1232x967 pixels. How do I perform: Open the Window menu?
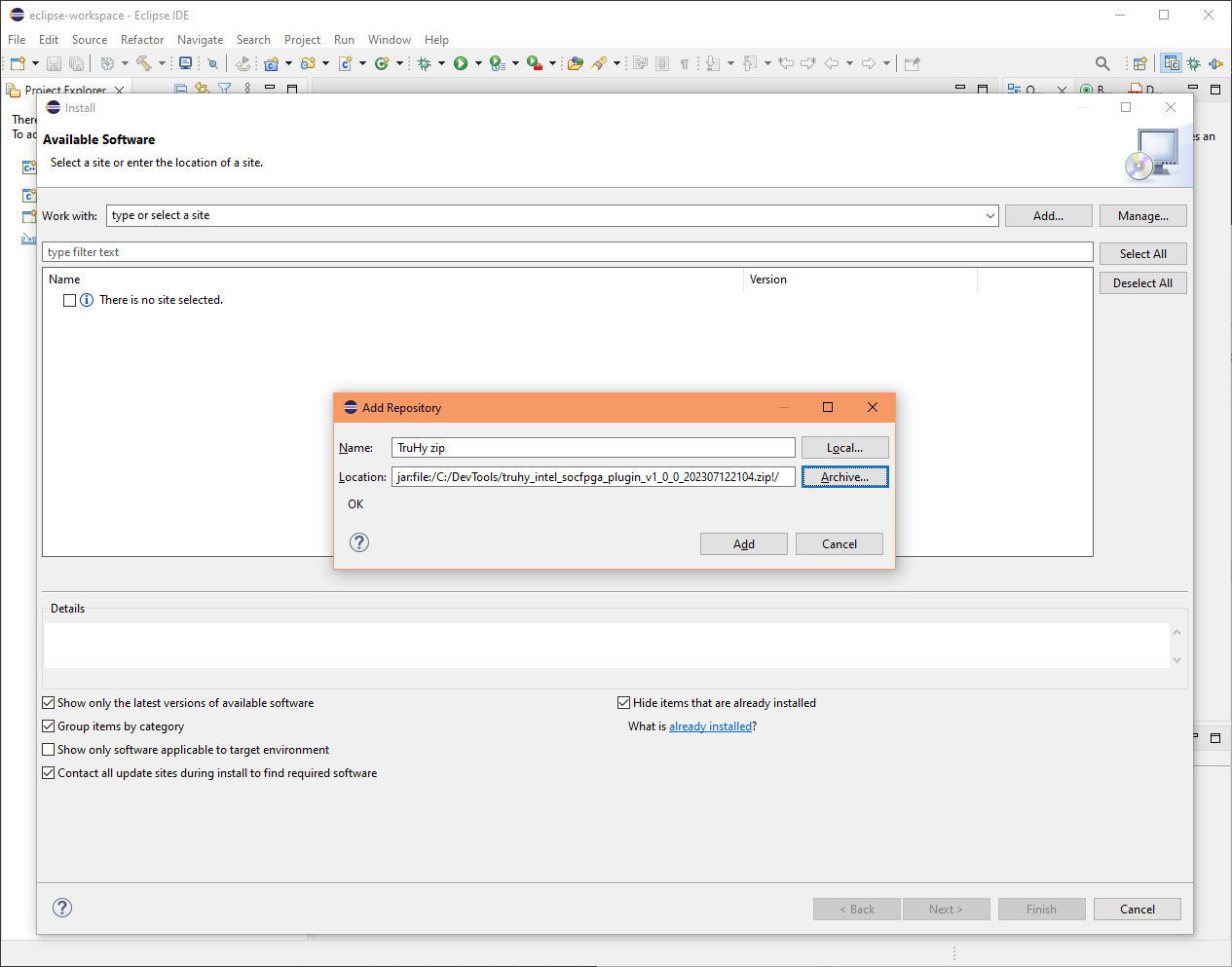coord(389,40)
